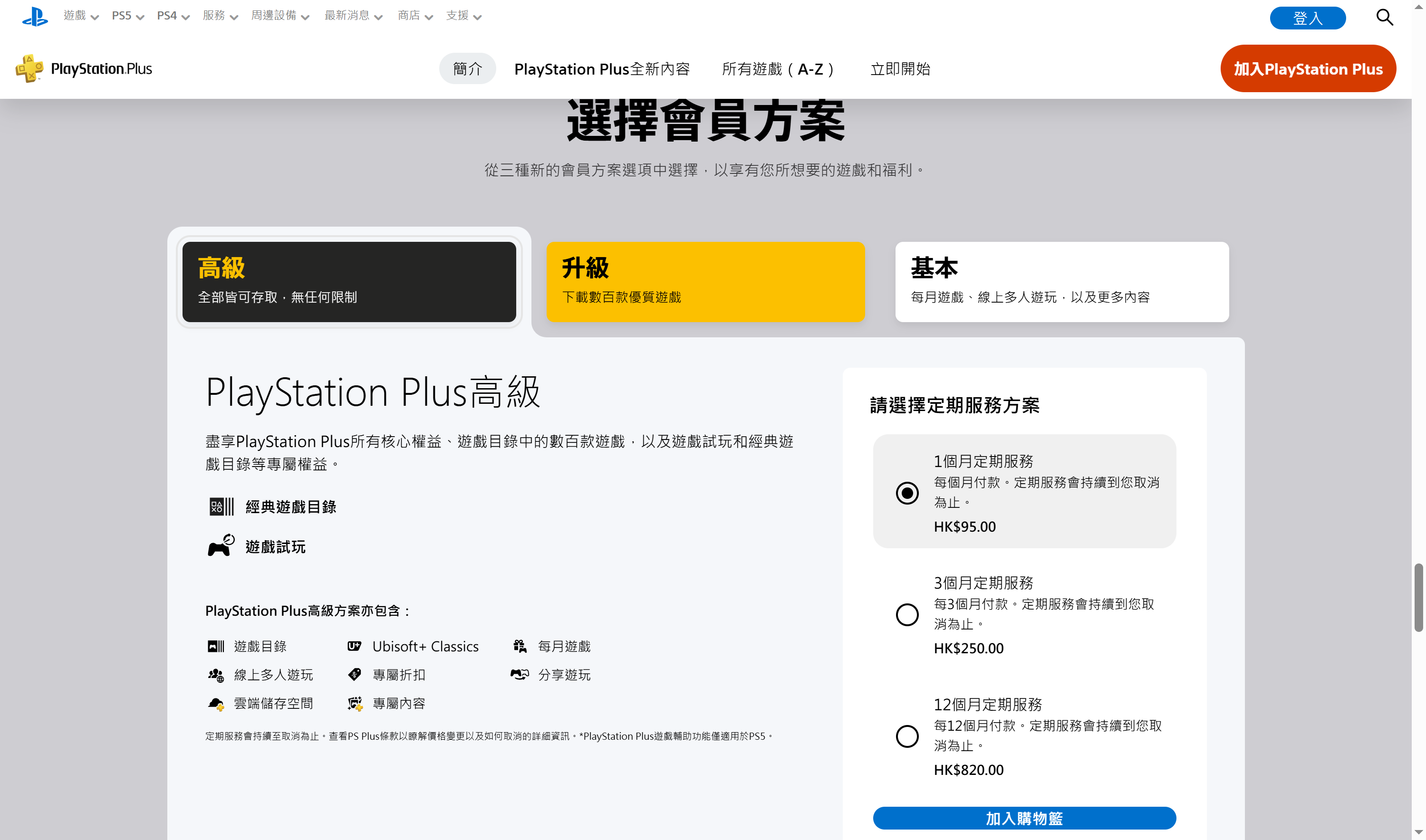Expand the 遊戲 dropdown menu

[x=81, y=16]
